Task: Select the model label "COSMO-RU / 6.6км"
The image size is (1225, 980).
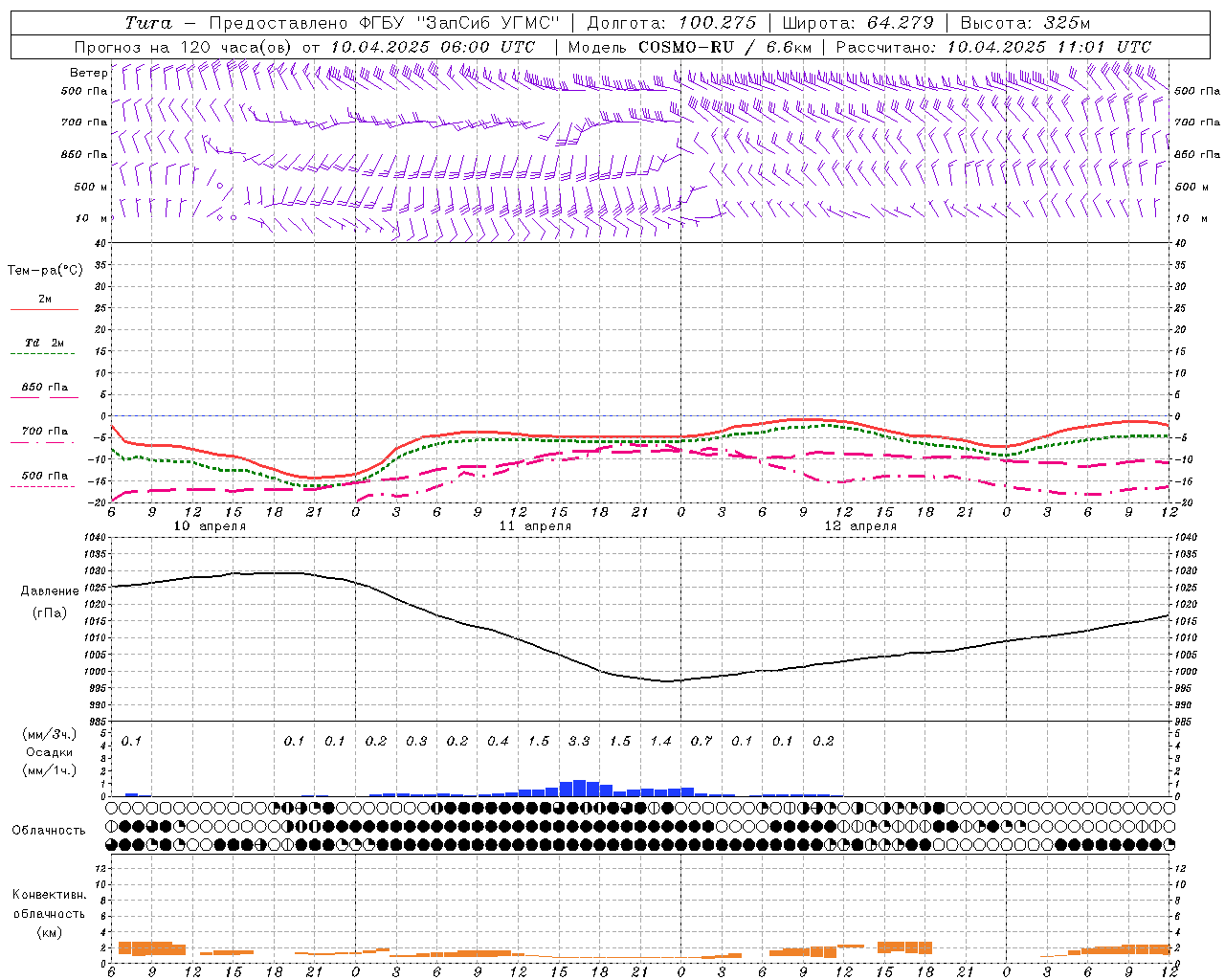Action: [724, 47]
